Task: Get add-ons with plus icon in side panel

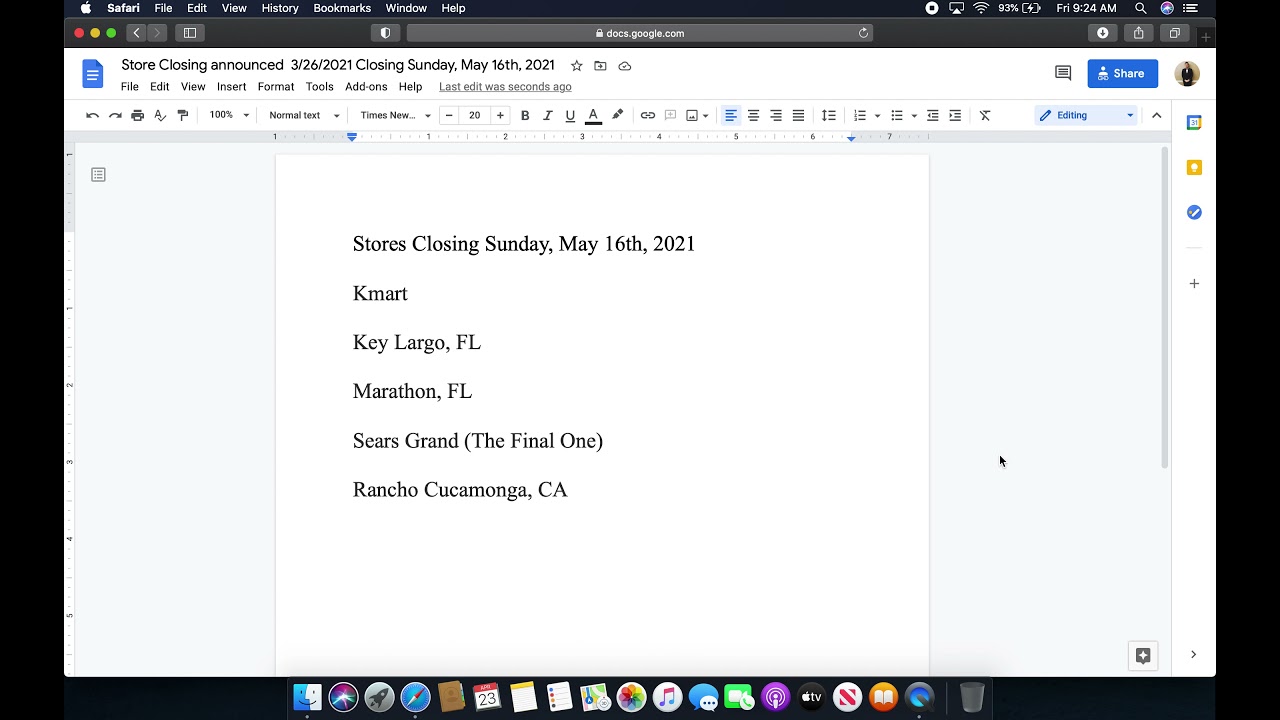Action: tap(1194, 284)
